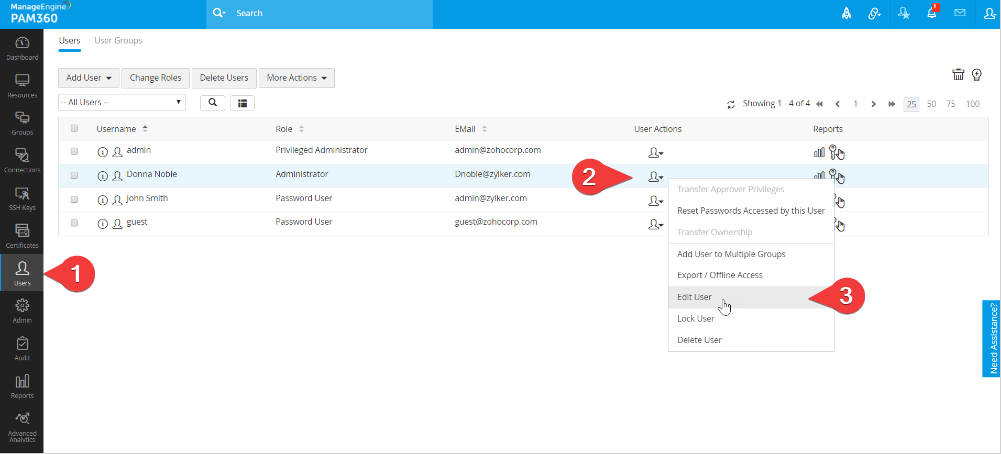Click the notification bell icon
Image resolution: width=1001 pixels, height=454 pixels.
click(931, 14)
